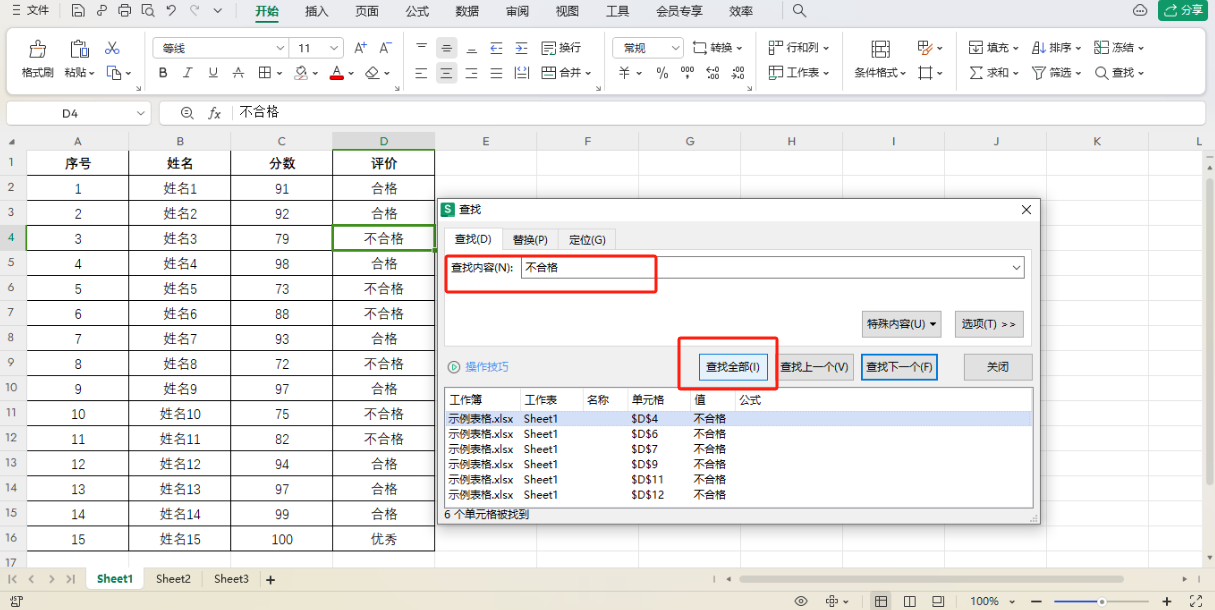The height and width of the screenshot is (610, 1215).
Task: Switch to page layout view in status bar
Action: coord(910,601)
